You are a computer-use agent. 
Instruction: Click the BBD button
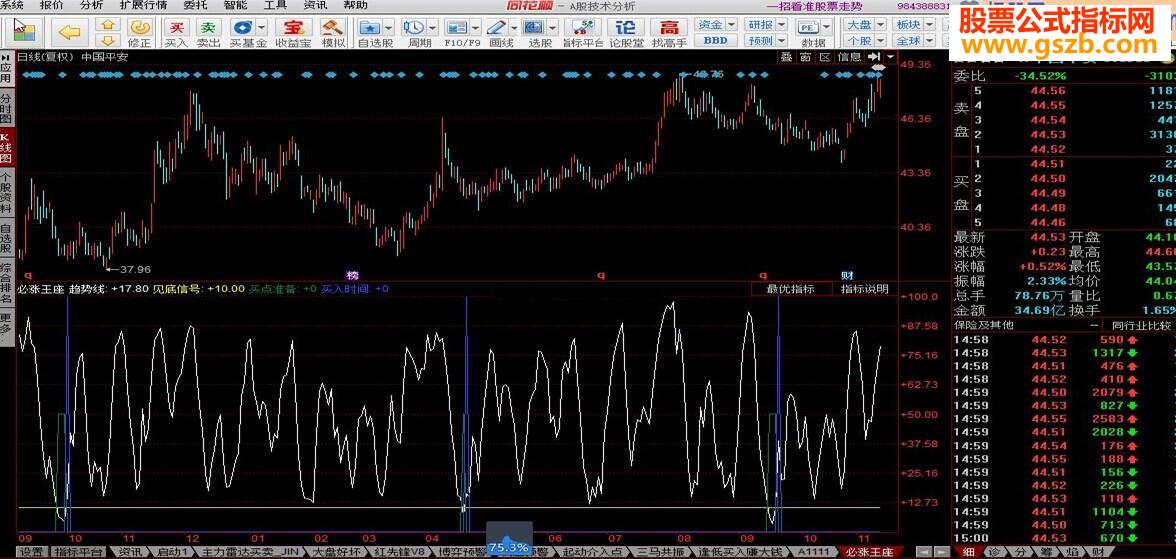(x=716, y=41)
